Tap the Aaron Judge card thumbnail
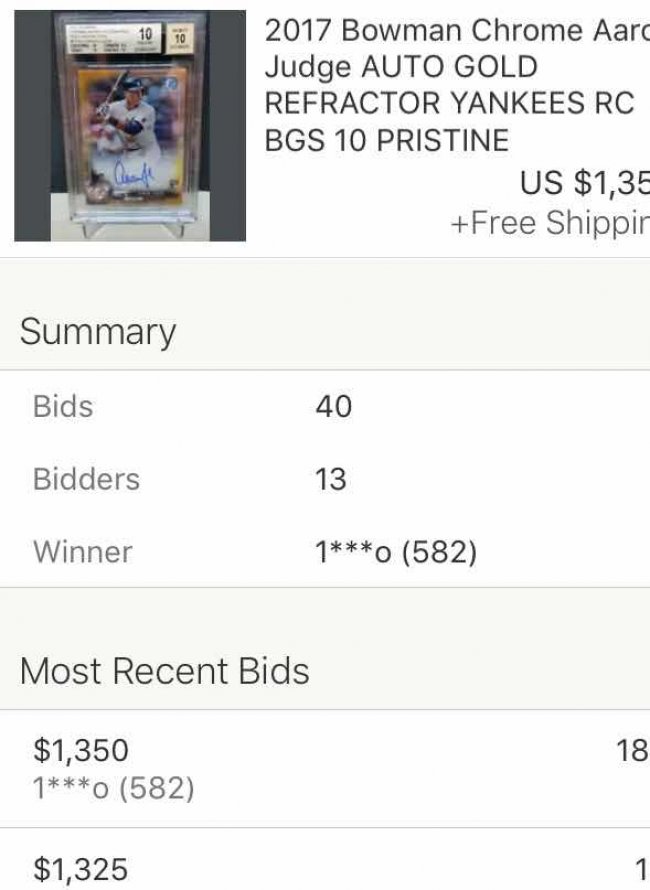Screen dimensions: 650x890 click(x=130, y=125)
